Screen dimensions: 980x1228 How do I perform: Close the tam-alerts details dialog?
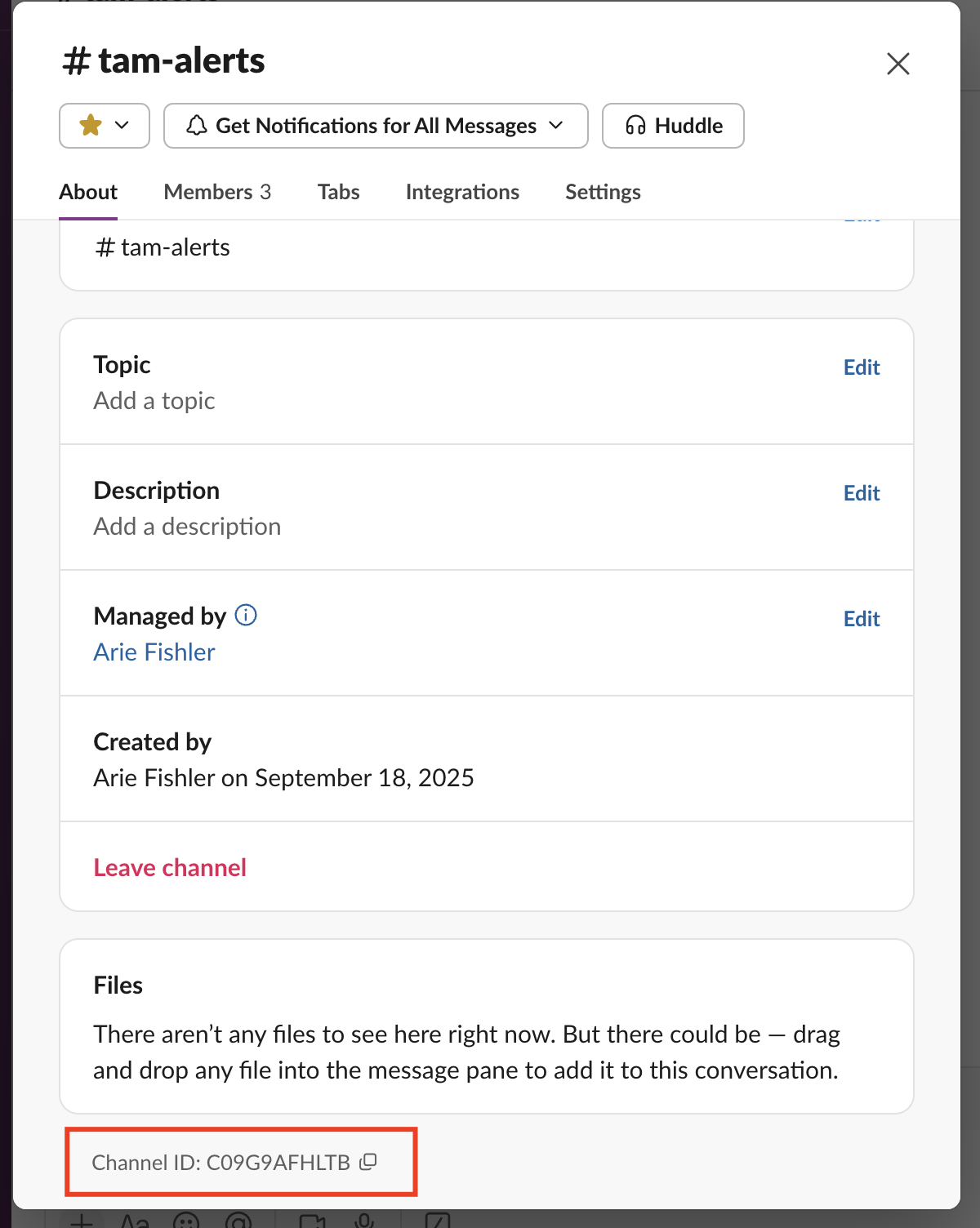point(898,64)
